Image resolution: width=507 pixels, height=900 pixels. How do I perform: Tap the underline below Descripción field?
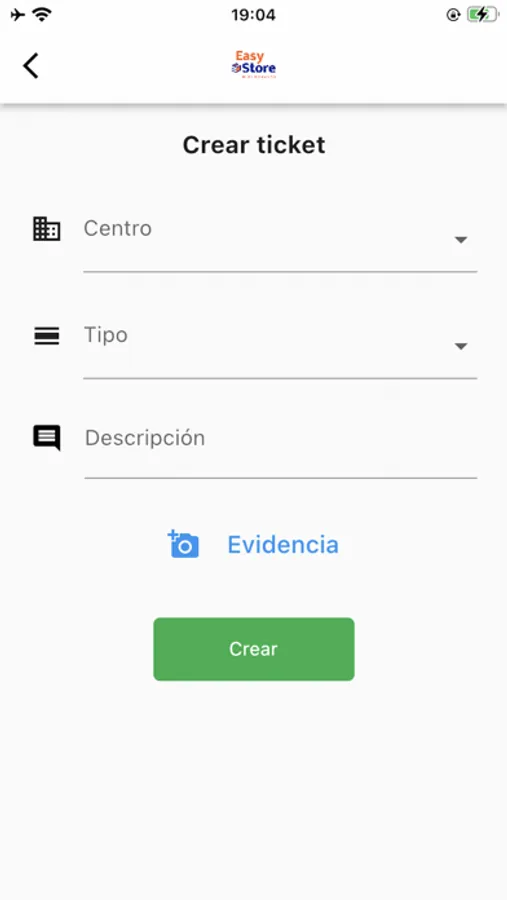[281, 478]
